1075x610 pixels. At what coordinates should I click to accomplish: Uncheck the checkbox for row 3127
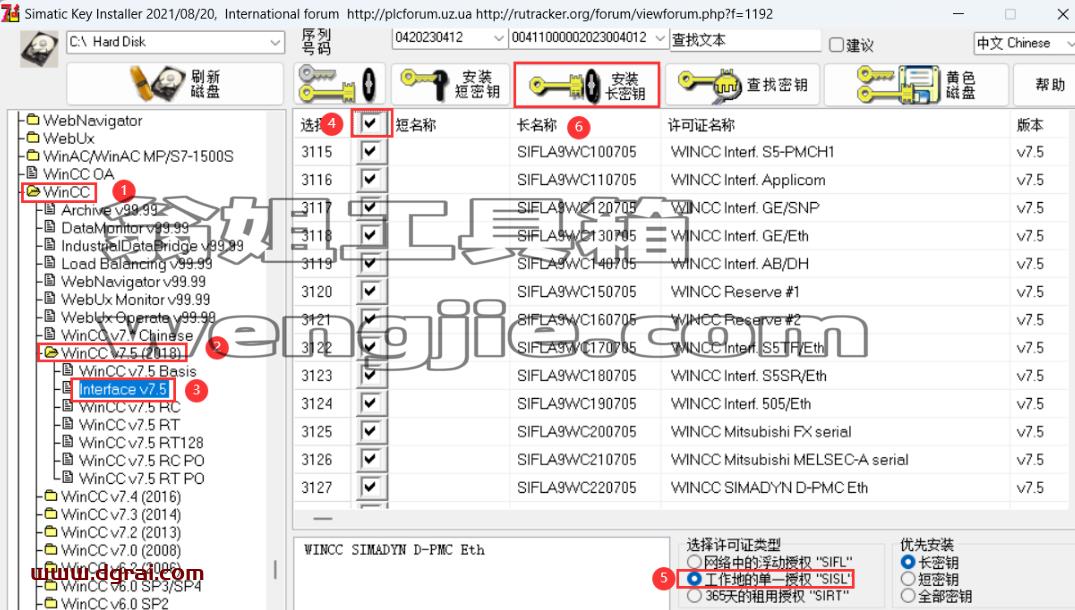(370, 487)
